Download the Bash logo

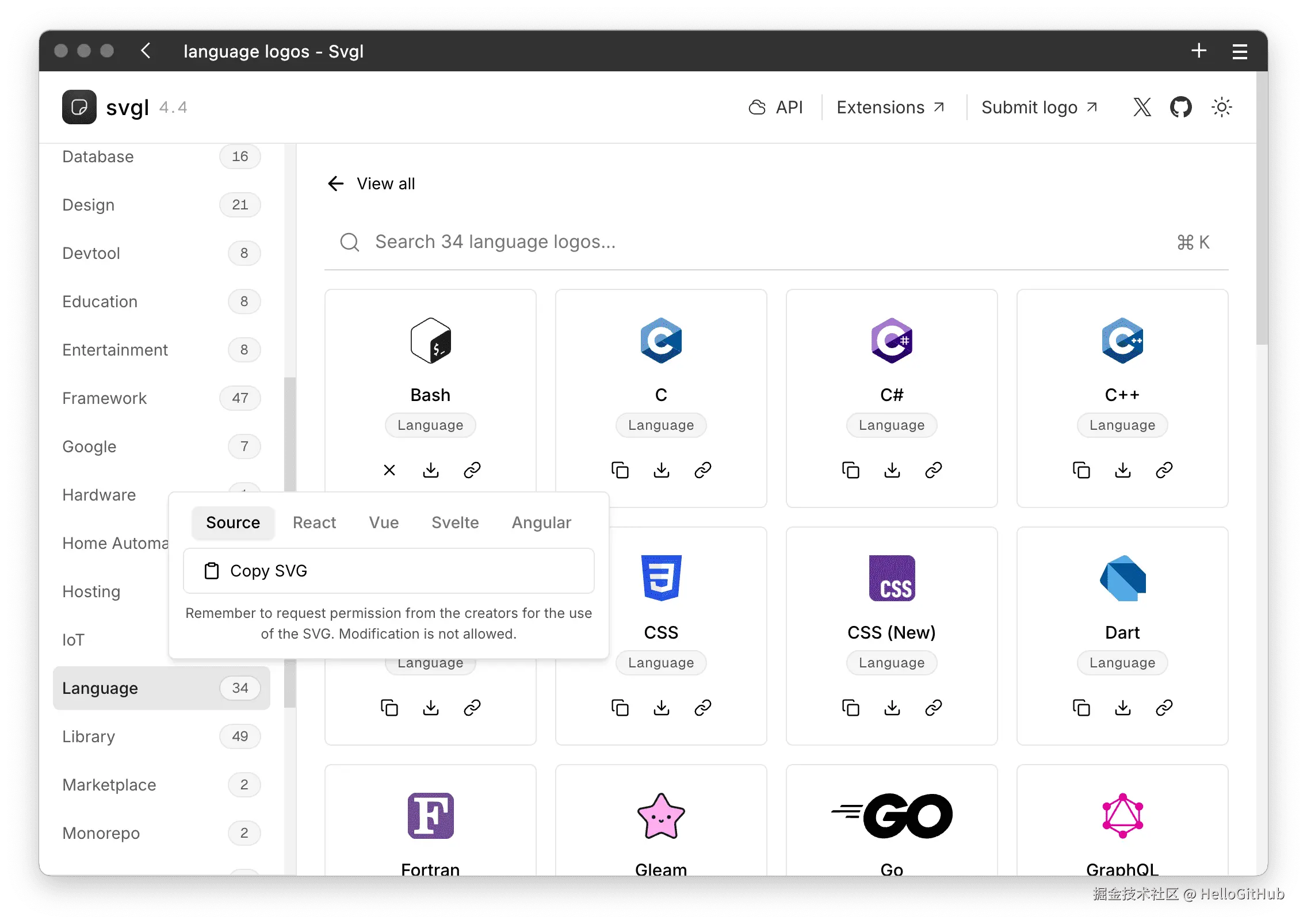tap(430, 470)
